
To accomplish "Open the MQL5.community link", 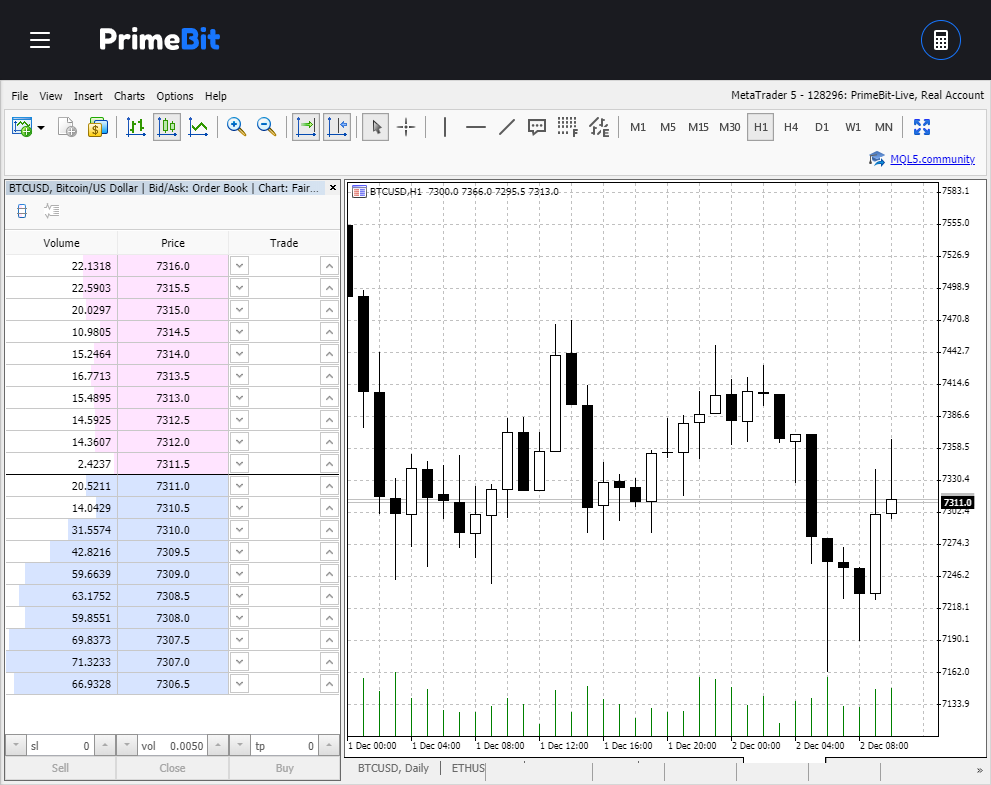I will click(932, 159).
